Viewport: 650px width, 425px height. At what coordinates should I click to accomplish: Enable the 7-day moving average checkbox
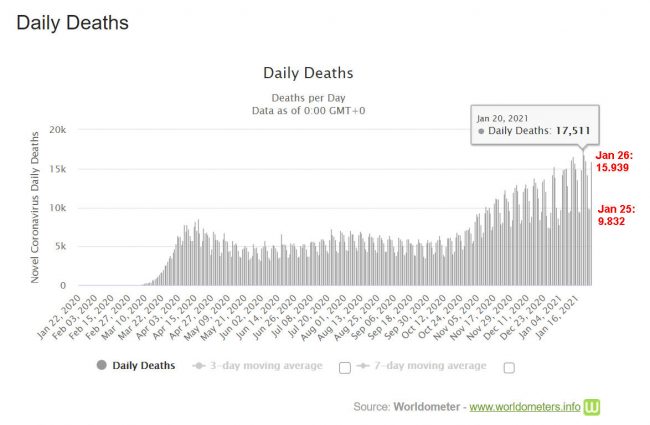(508, 367)
